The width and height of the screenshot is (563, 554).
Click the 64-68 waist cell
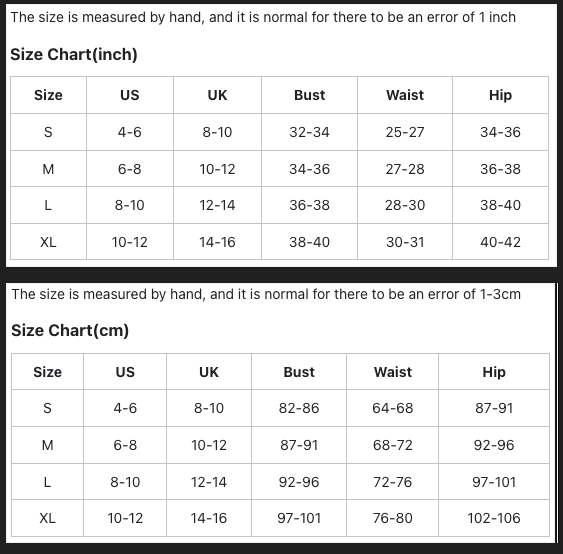[x=392, y=408]
